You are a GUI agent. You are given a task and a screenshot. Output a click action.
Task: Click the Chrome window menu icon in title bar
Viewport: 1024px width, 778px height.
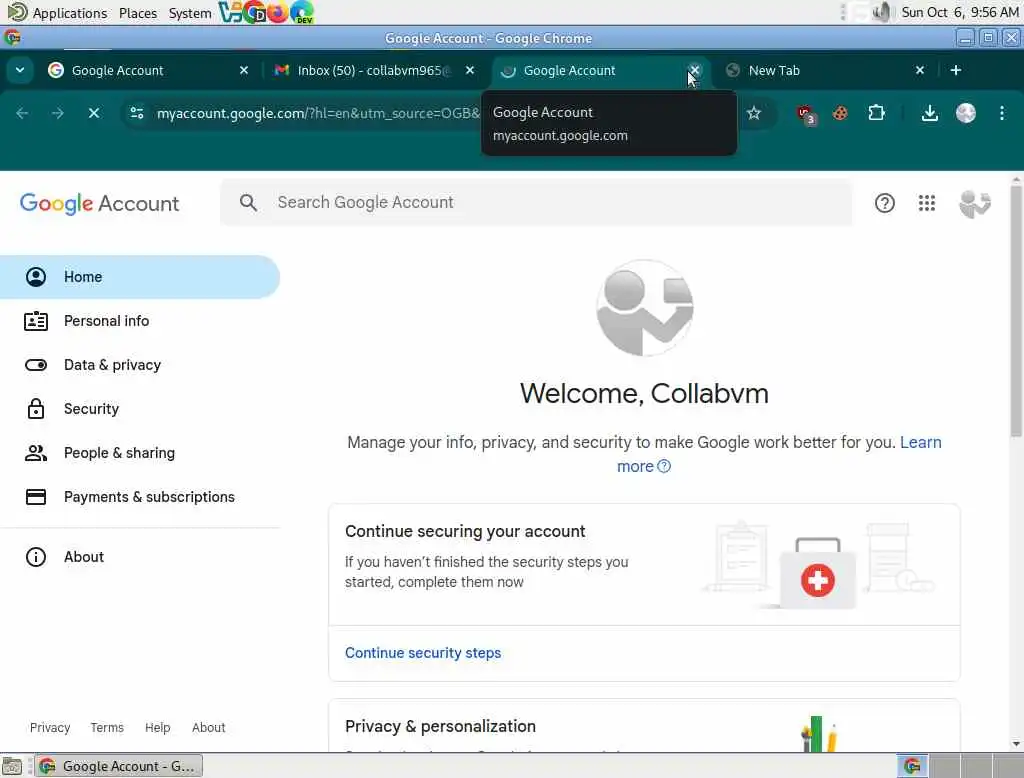point(12,38)
